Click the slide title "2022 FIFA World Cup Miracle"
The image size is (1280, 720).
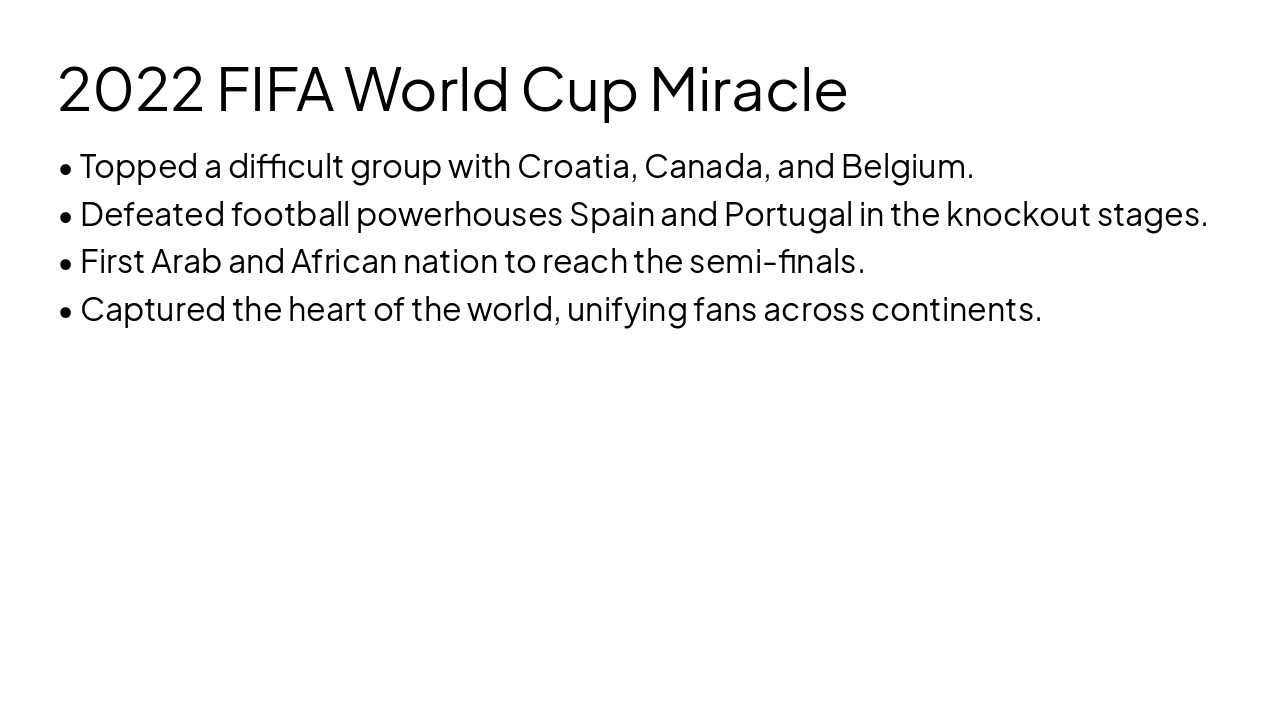tap(452, 89)
